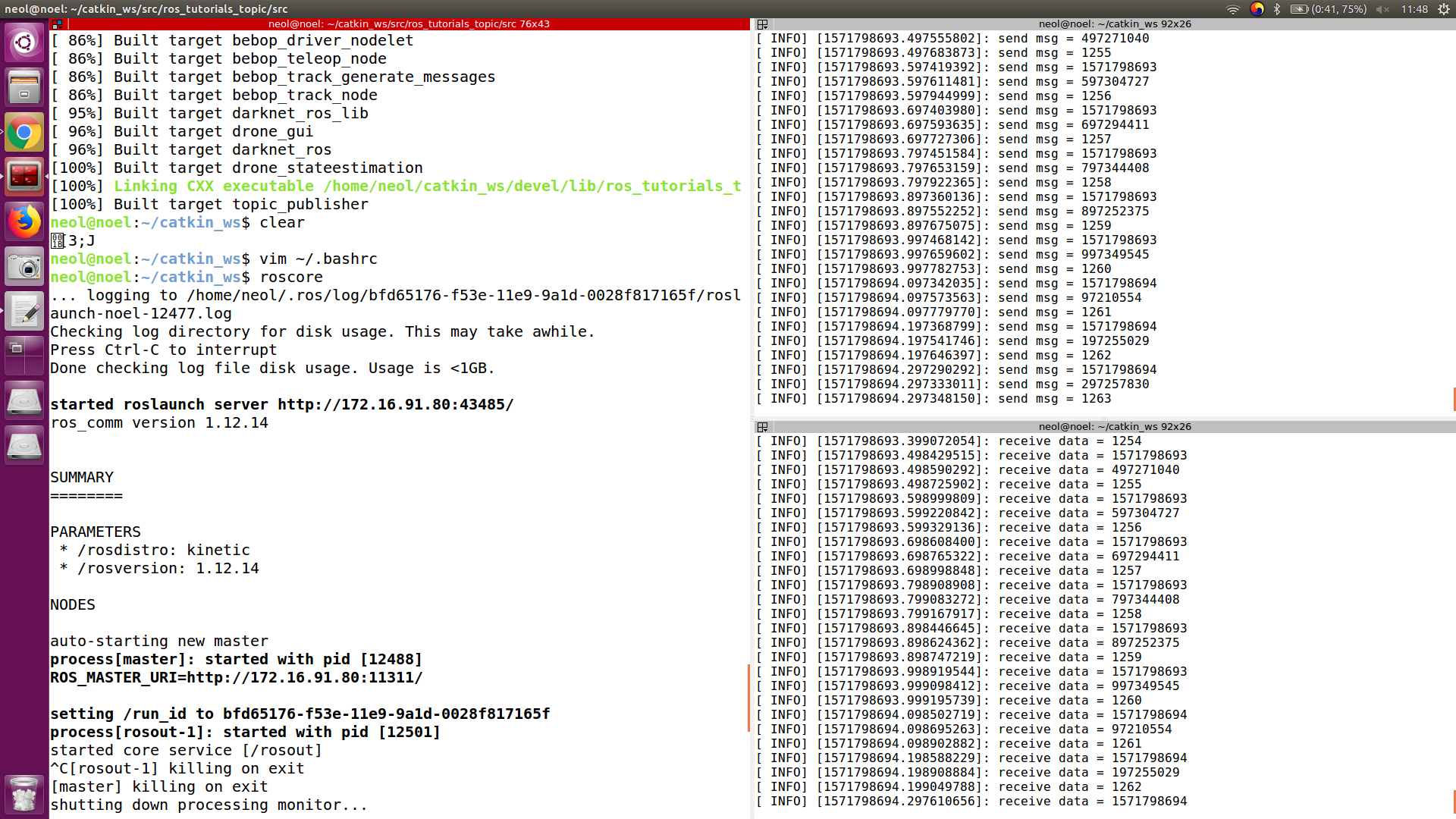The width and height of the screenshot is (1456, 819).
Task: Open Ubuntu Dash search launcher
Action: pyautogui.click(x=24, y=42)
